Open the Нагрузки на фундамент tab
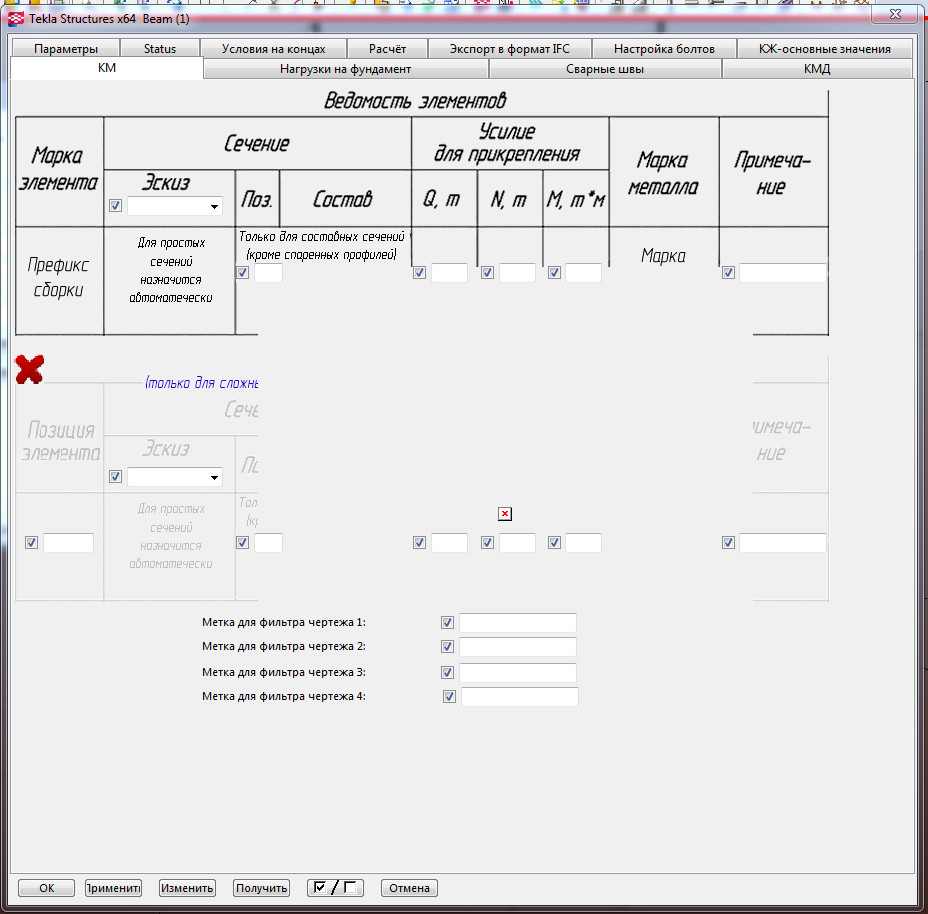The image size is (928, 914). coord(346,69)
